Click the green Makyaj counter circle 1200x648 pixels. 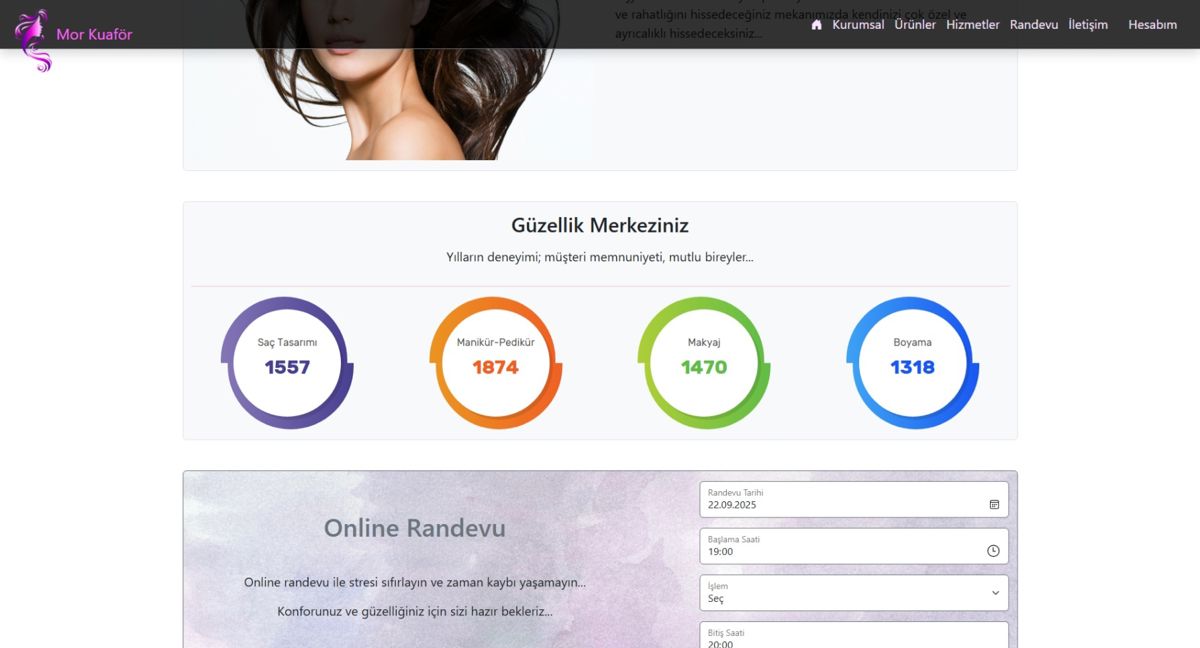pyautogui.click(x=704, y=363)
